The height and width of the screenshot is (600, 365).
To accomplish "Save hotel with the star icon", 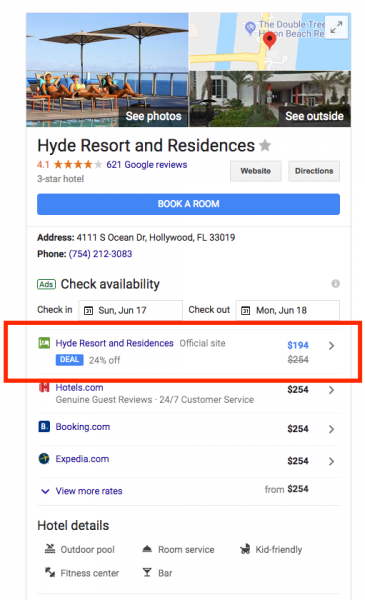I will pyautogui.click(x=265, y=145).
